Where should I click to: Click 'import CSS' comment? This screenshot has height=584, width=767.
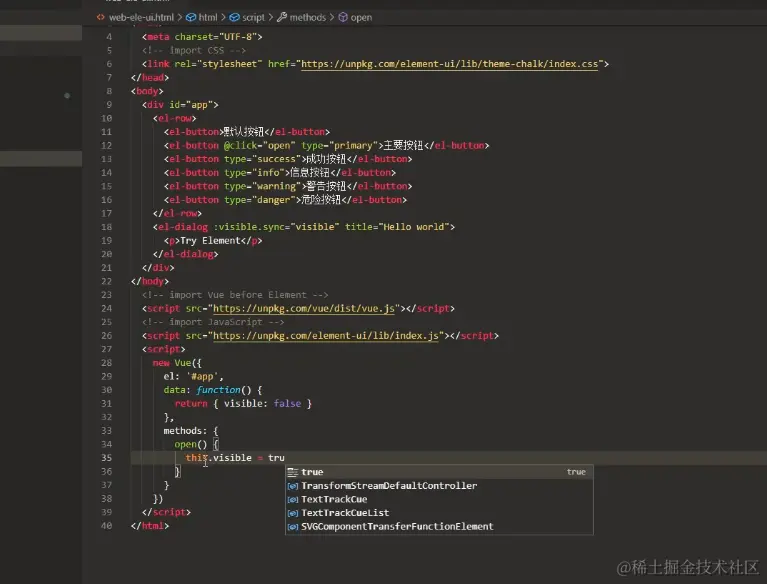click(x=194, y=50)
